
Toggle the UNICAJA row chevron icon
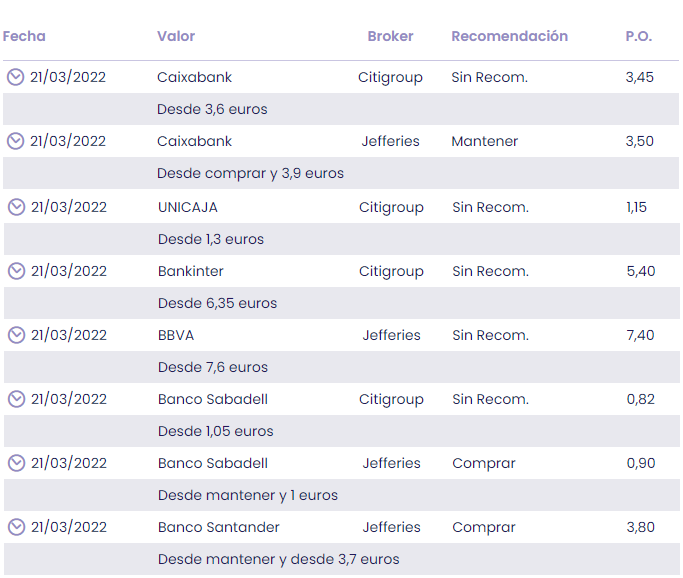click(16, 207)
